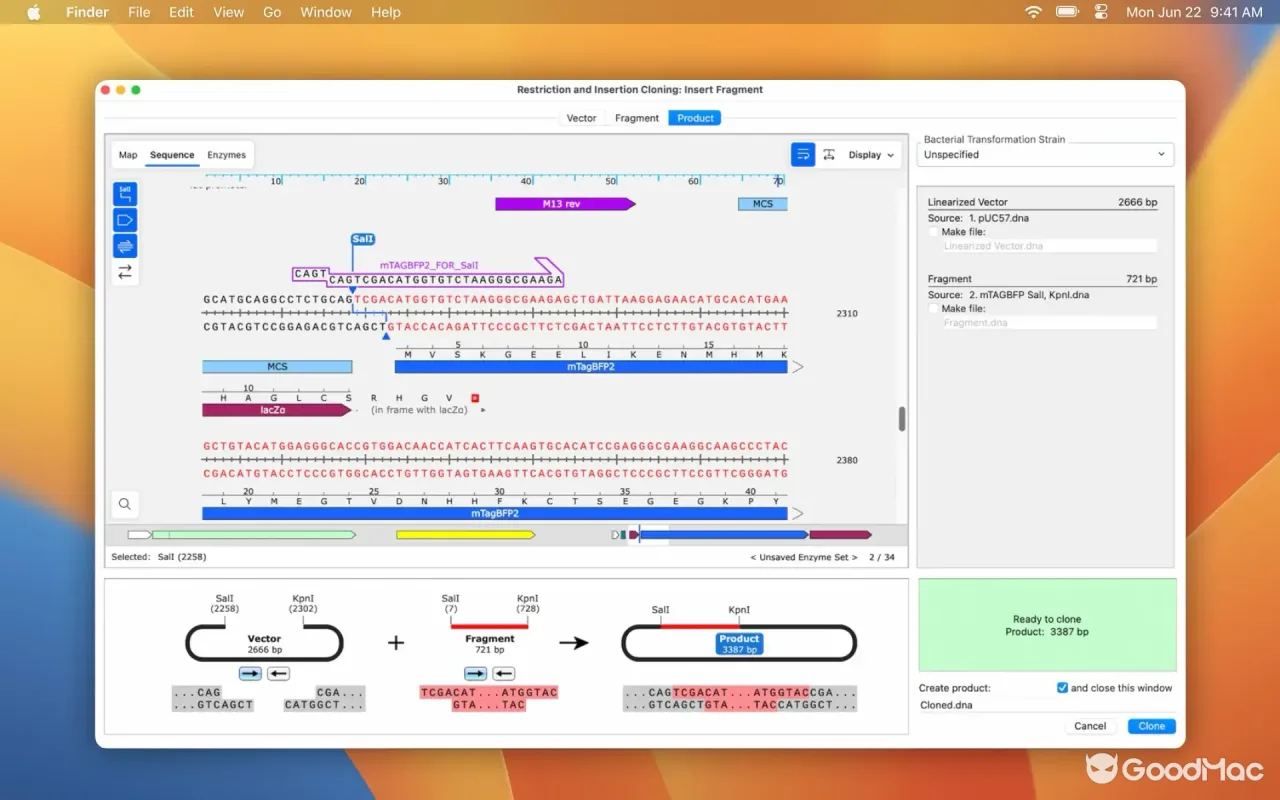Select the reverse orientation arrow under Vector
The height and width of the screenshot is (800, 1280).
[279, 674]
